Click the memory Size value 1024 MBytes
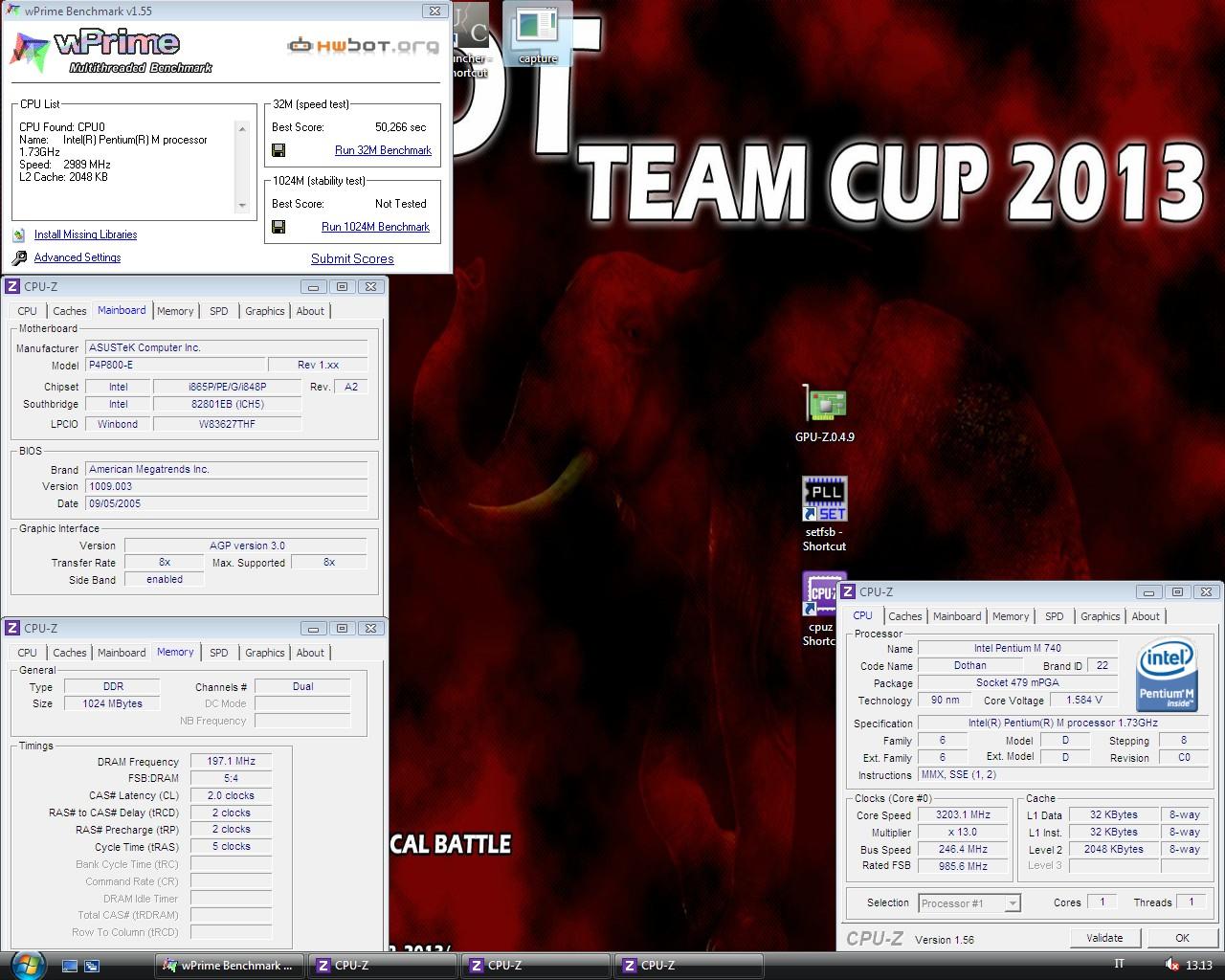The width and height of the screenshot is (1225, 980). click(113, 703)
